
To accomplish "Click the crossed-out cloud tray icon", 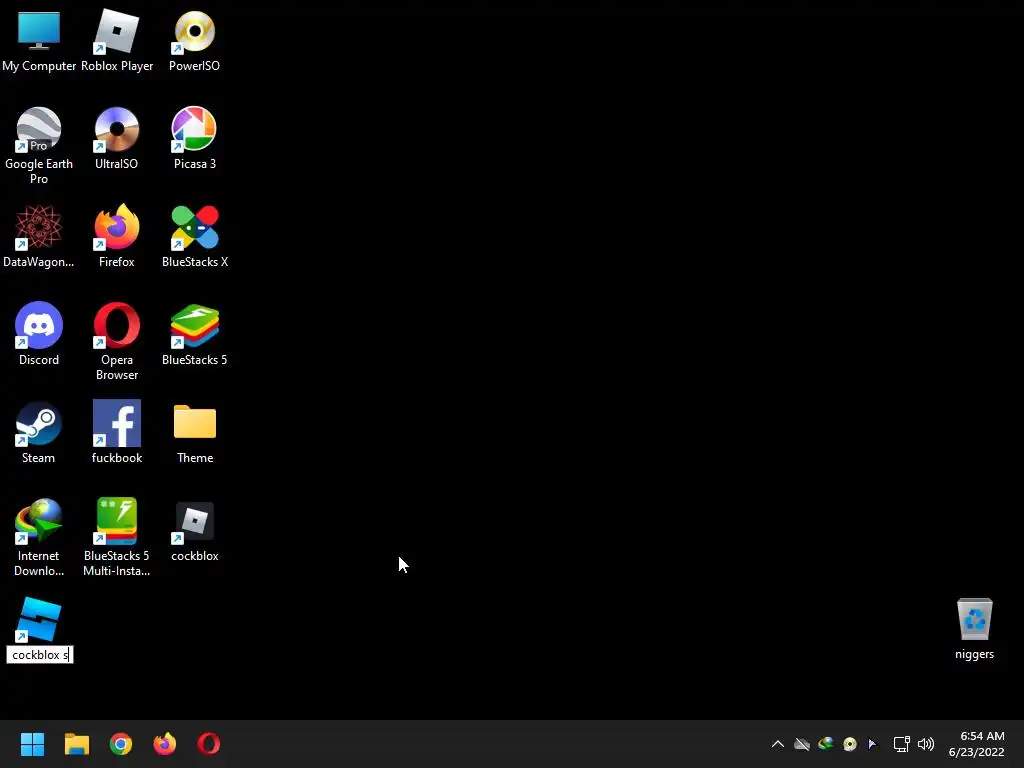I will pyautogui.click(x=802, y=744).
